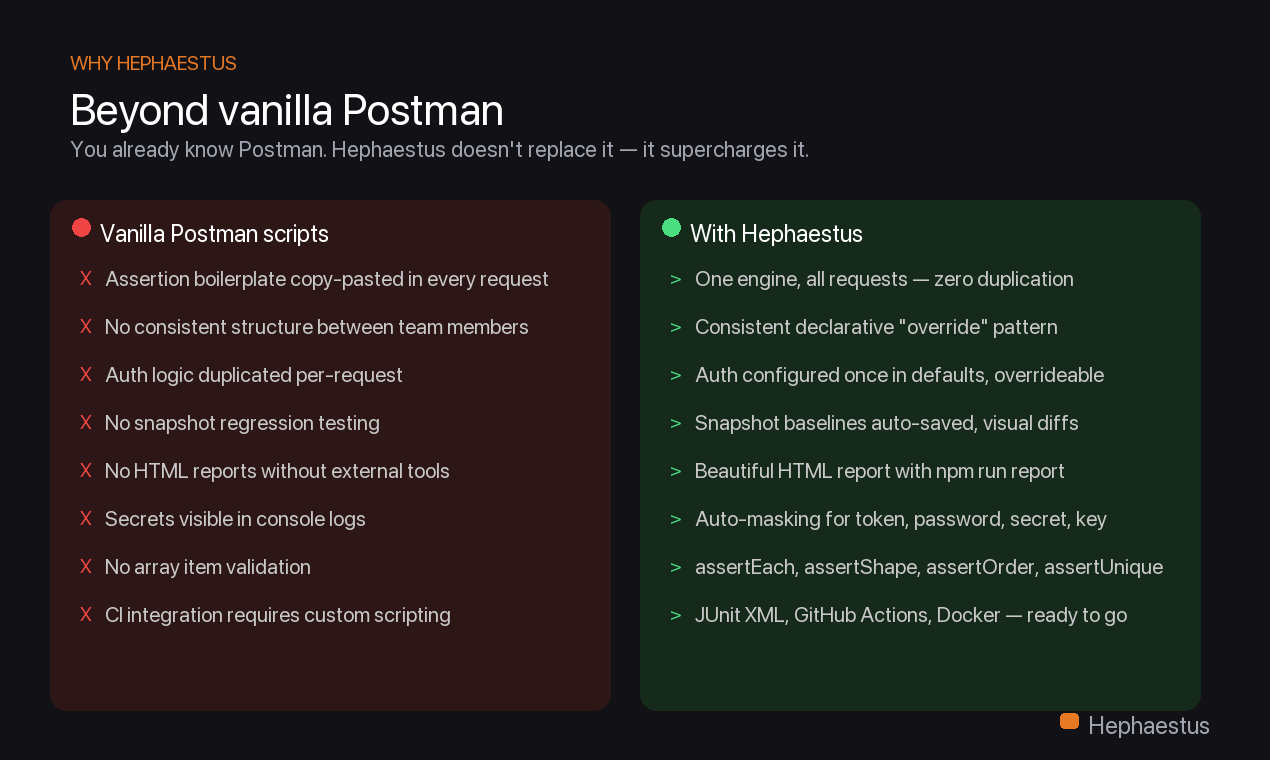The width and height of the screenshot is (1270, 760).
Task: Click the arrow beside One engine line
Action: coord(676,279)
